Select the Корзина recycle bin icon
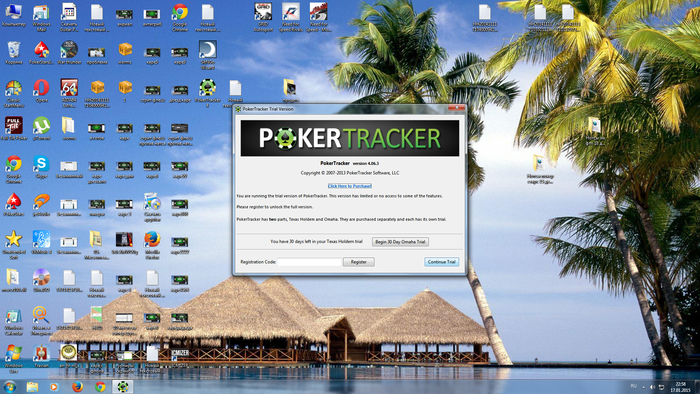This screenshot has height=394, width=700. [x=13, y=53]
